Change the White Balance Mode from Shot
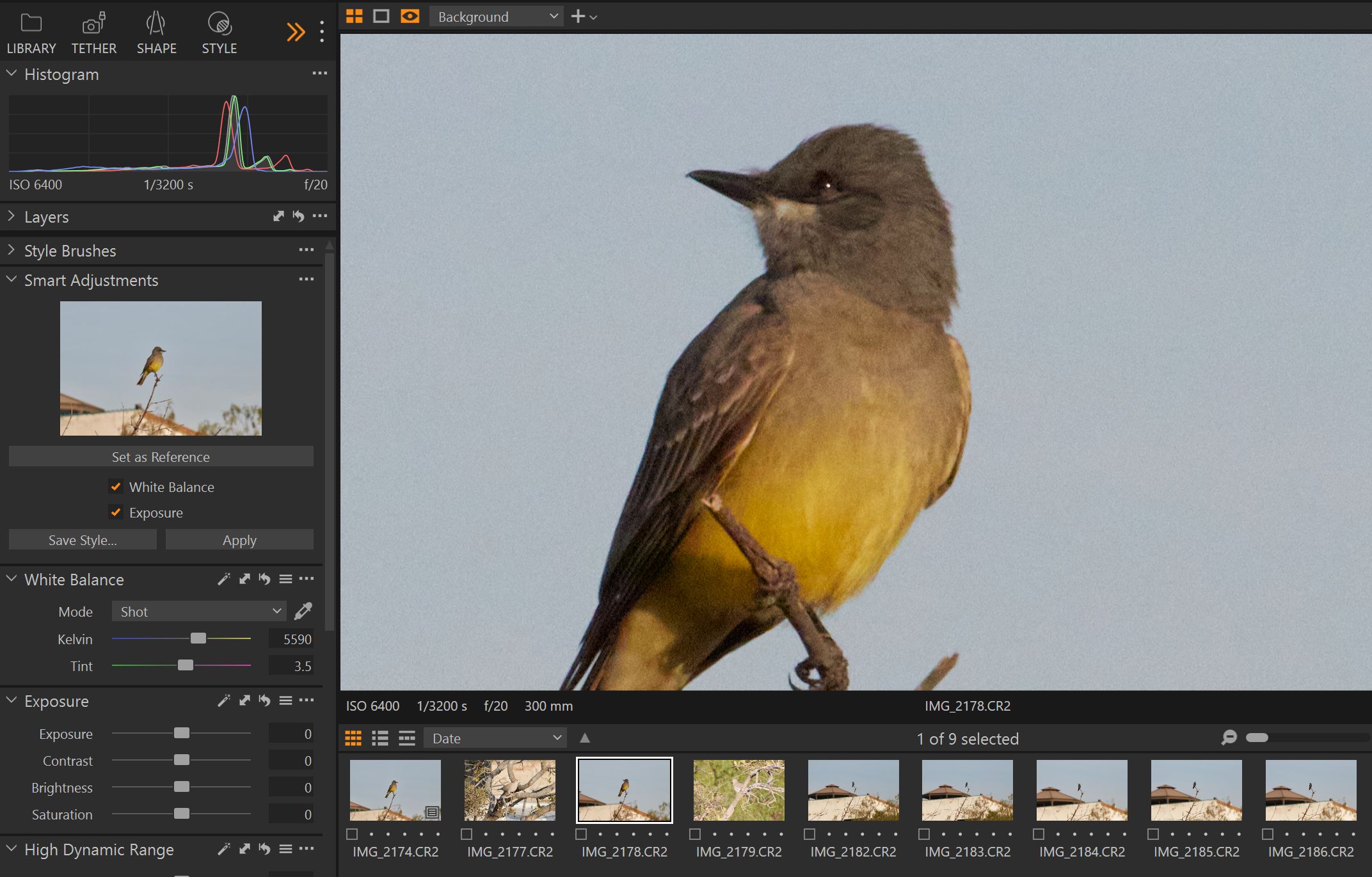 199,611
